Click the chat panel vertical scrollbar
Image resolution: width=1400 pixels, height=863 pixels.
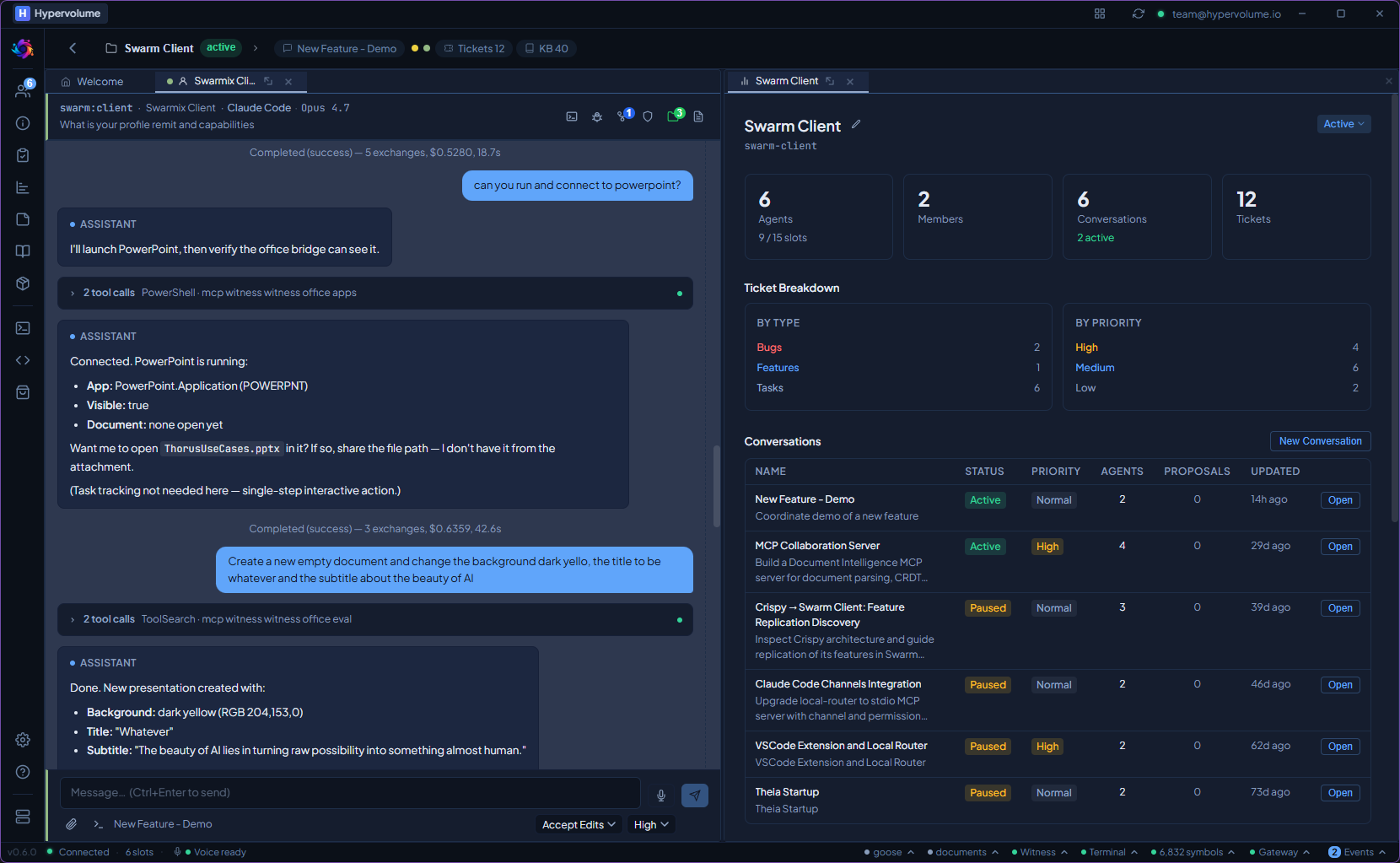coord(717,487)
